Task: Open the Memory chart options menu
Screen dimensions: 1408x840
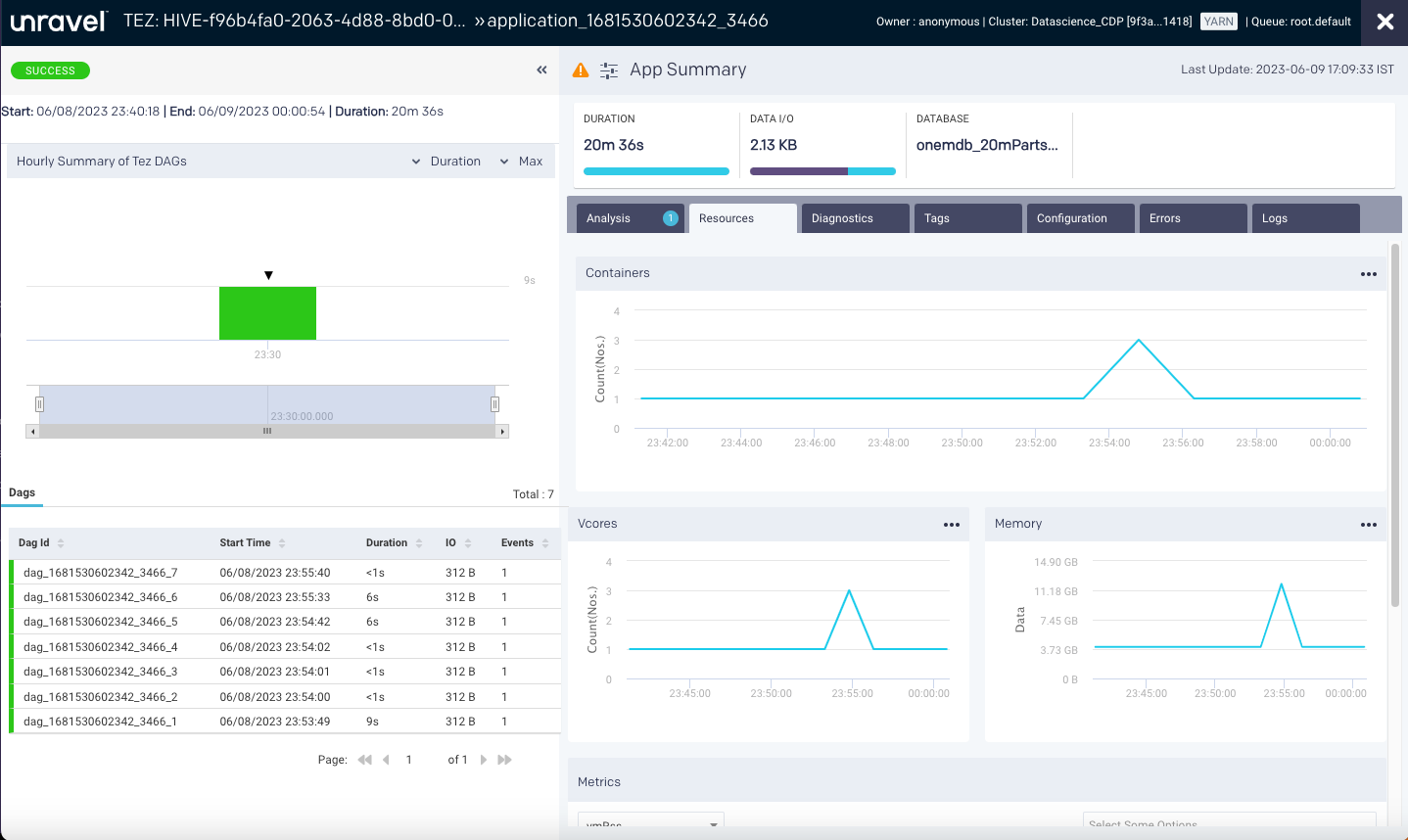Action: click(1369, 525)
